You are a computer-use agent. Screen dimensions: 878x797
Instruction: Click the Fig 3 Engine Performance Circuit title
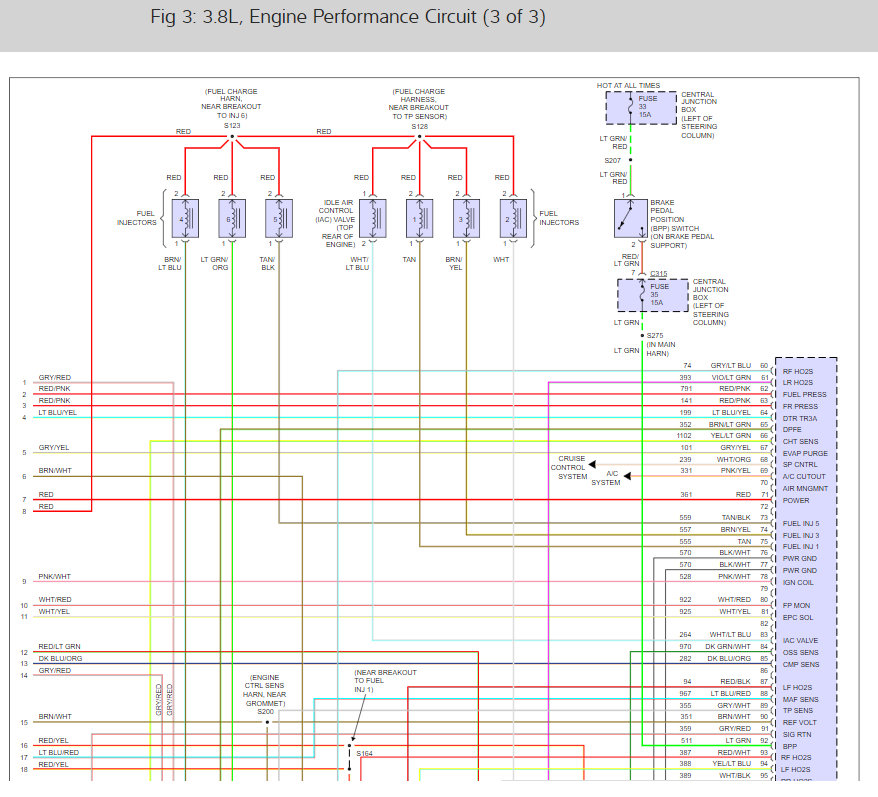(277, 19)
